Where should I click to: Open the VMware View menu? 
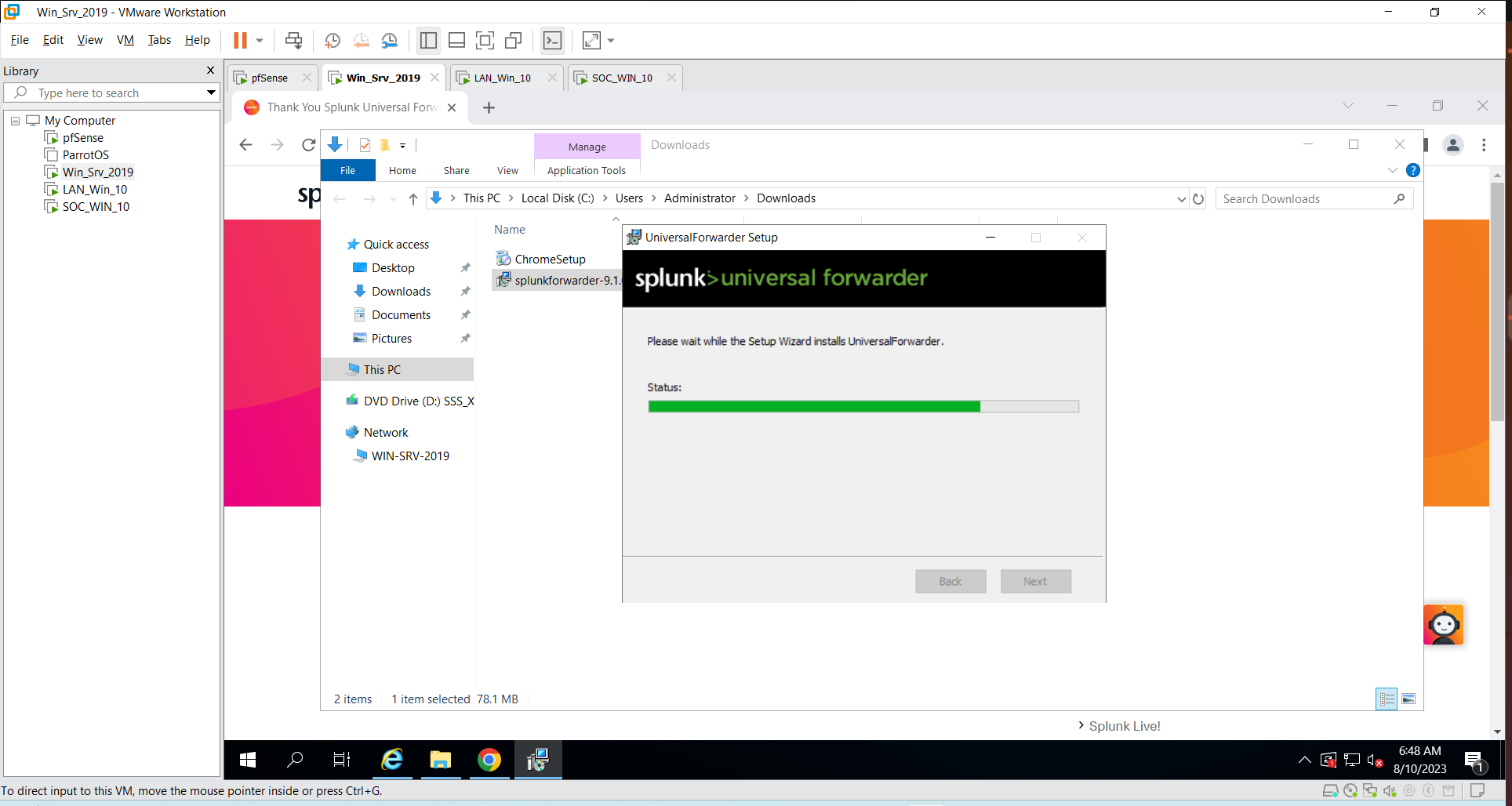coord(89,40)
